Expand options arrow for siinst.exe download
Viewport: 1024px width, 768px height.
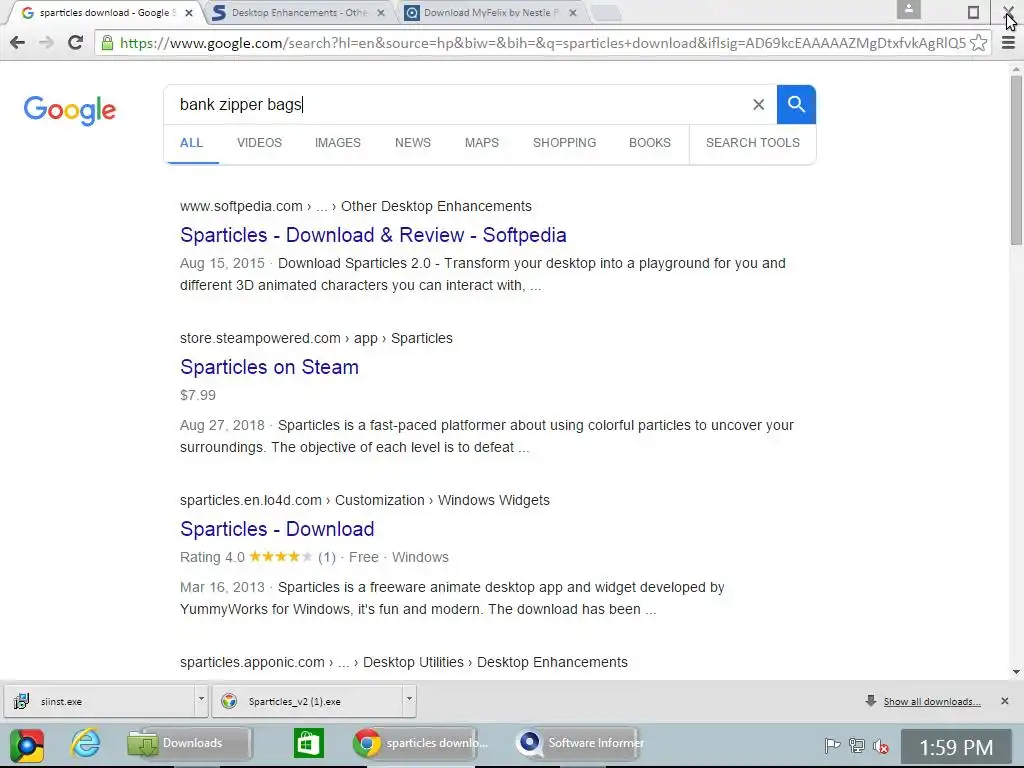(201, 699)
